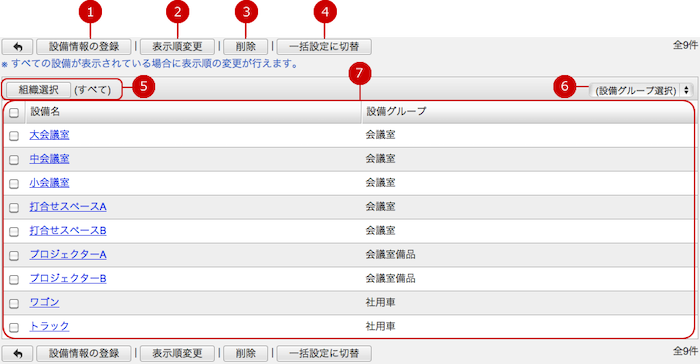Open the トラック link
Screen dimensions: 700x364
[x=50, y=326]
